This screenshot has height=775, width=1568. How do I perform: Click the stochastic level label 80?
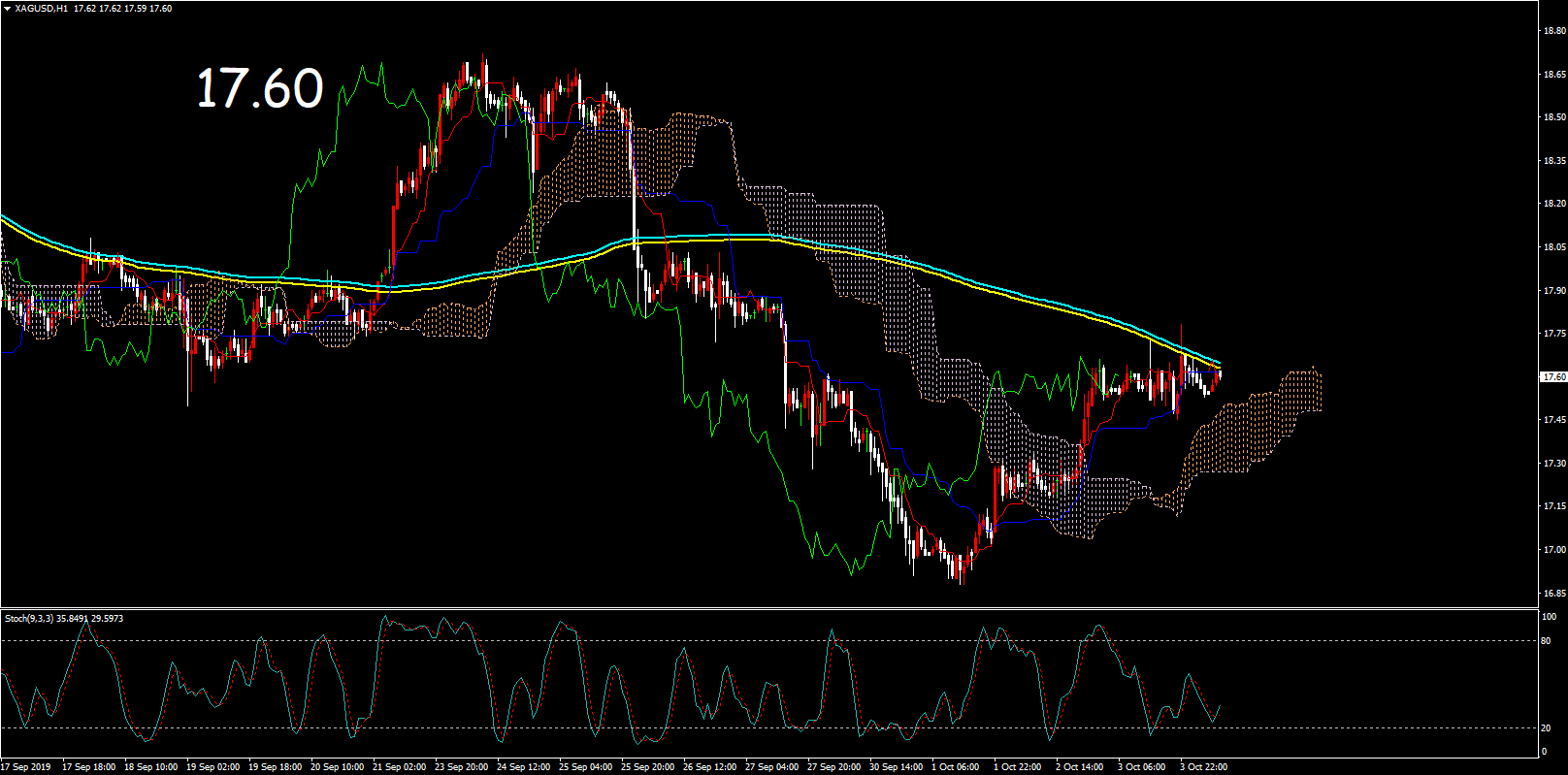pyautogui.click(x=1547, y=641)
